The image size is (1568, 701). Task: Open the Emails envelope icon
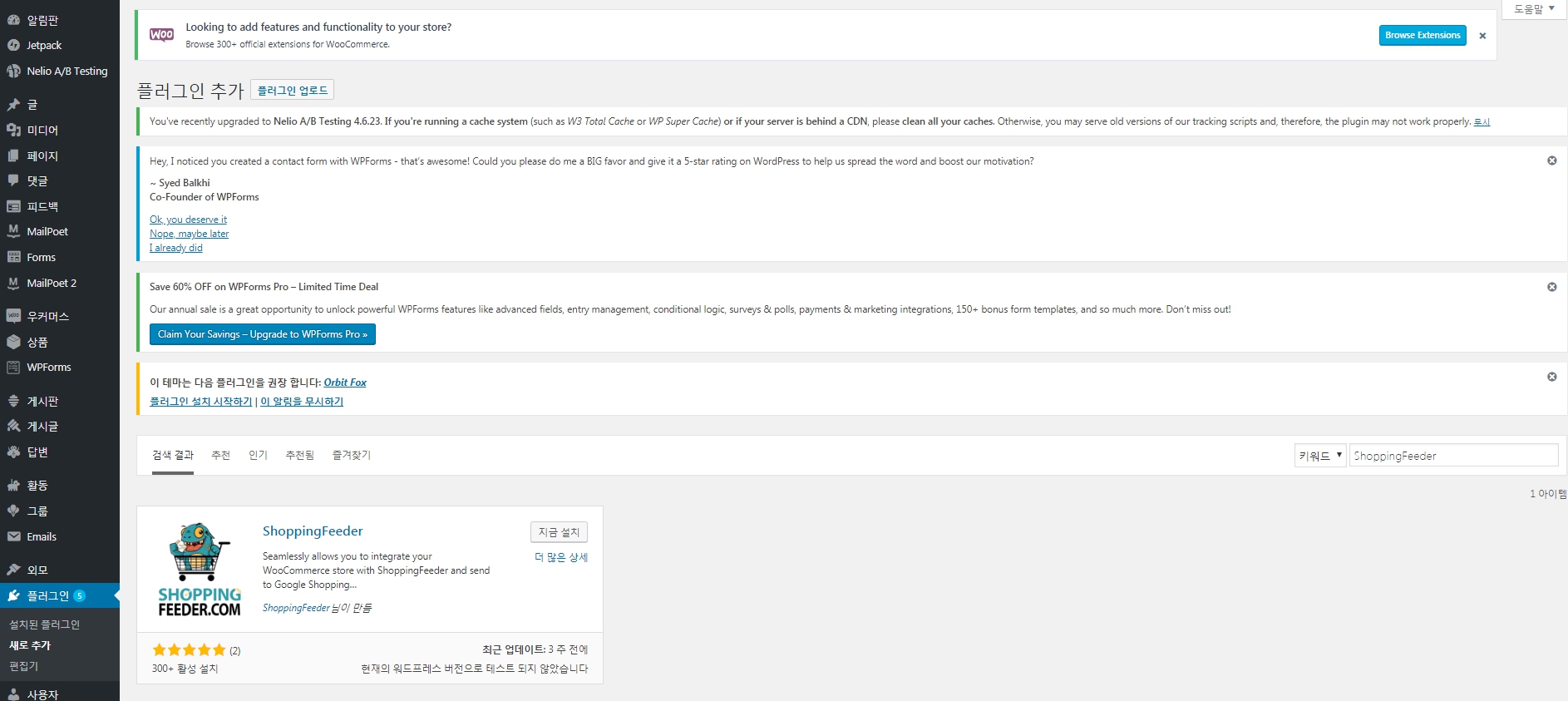tap(13, 536)
